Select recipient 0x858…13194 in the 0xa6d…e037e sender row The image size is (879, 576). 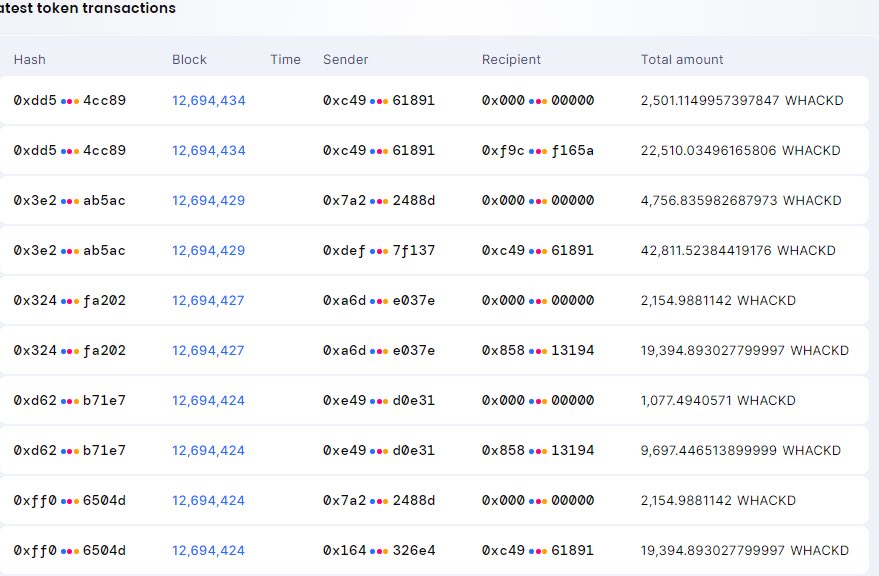538,351
